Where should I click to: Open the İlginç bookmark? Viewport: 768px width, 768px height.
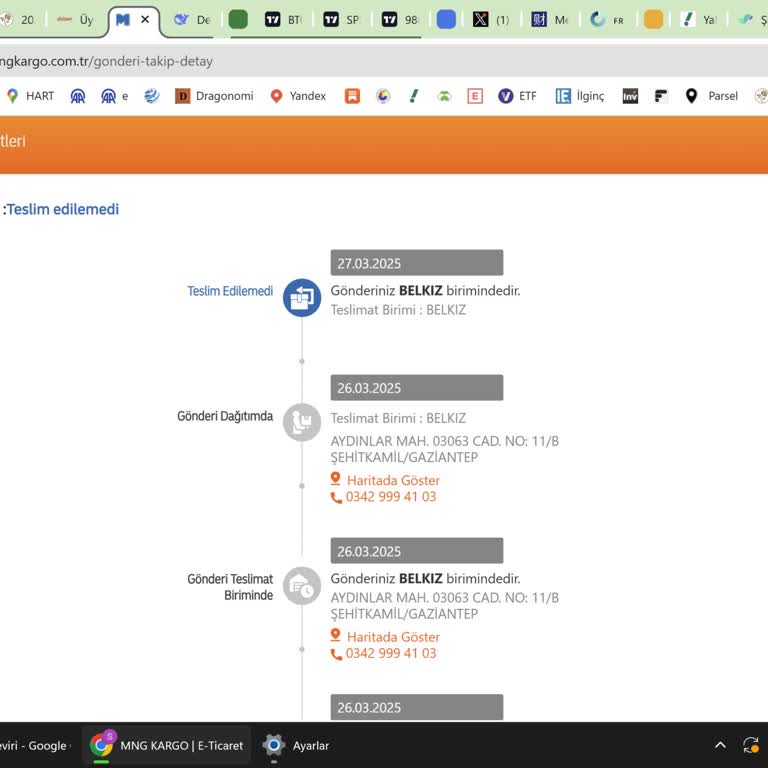[x=580, y=96]
